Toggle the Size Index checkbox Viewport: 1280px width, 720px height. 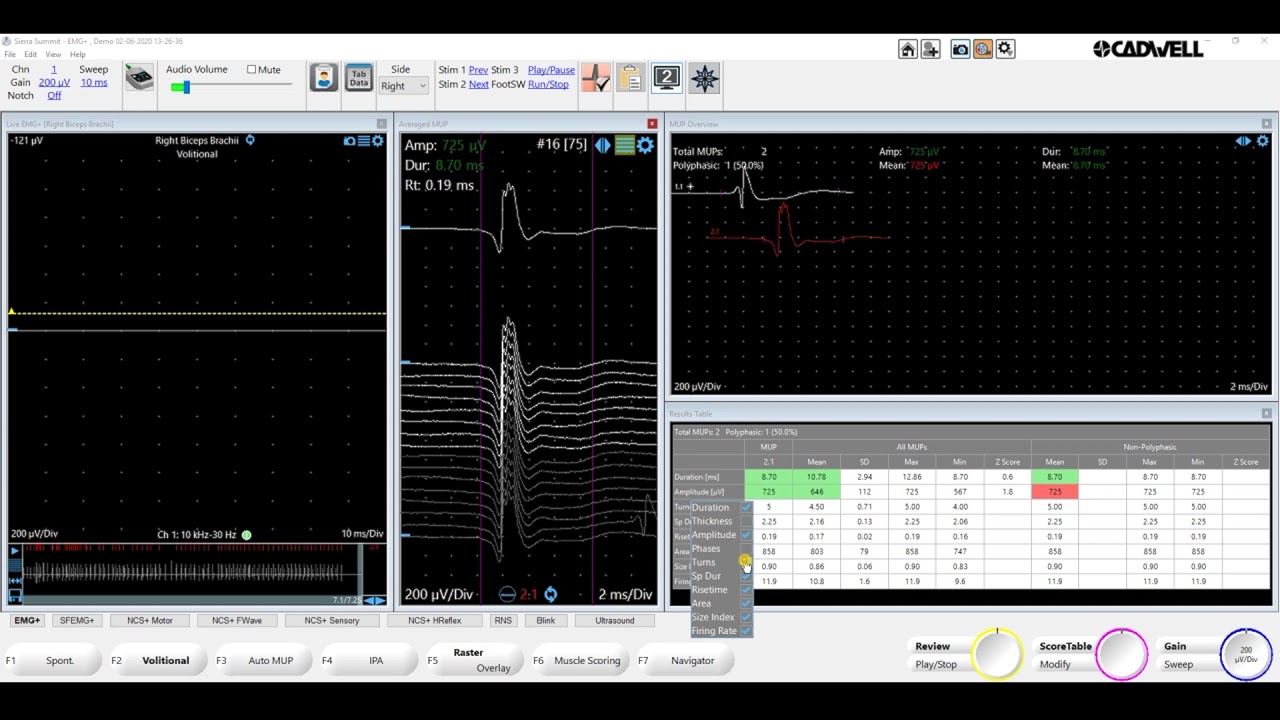point(746,617)
